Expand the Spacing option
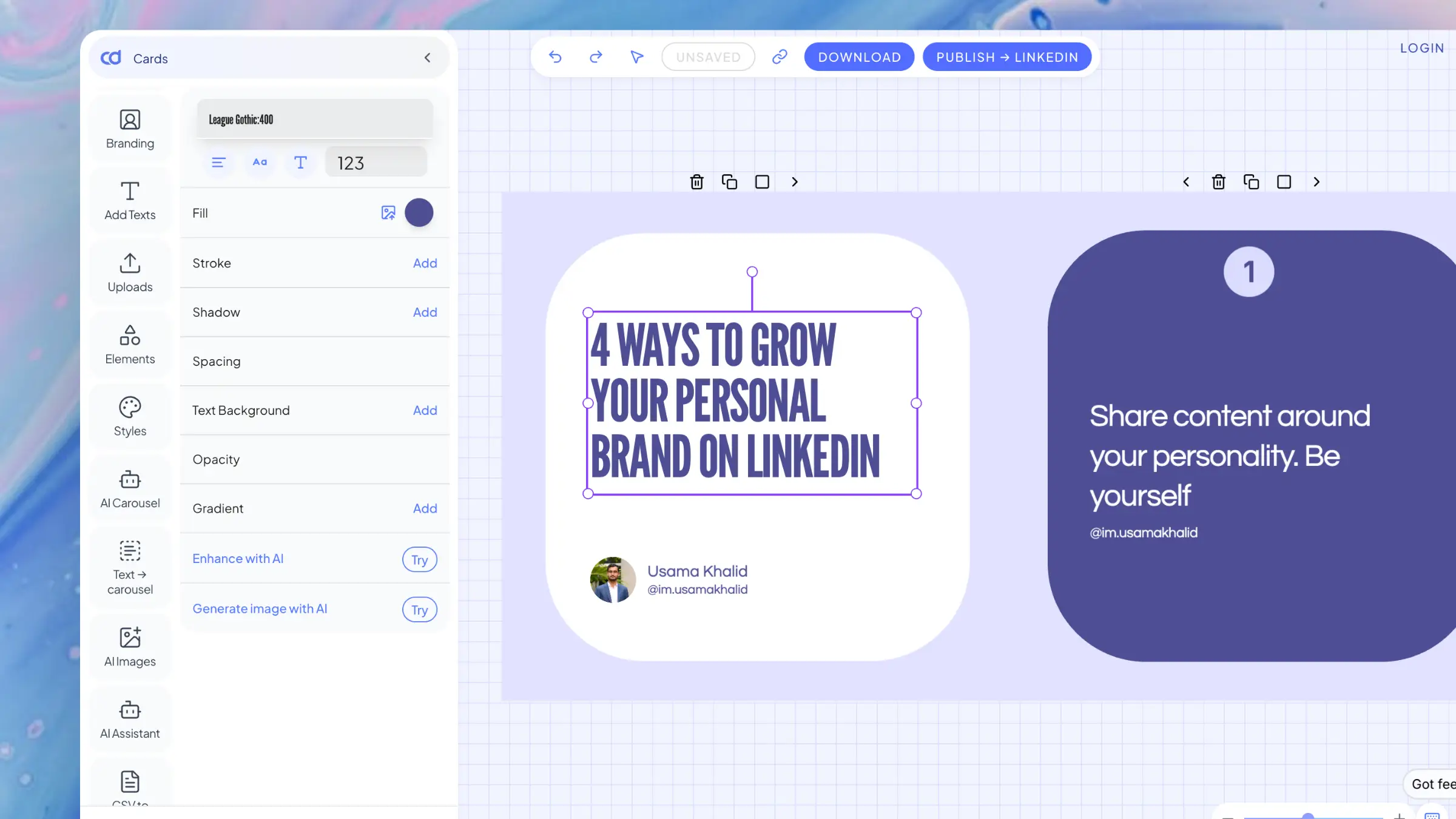This screenshot has width=1456, height=819. tap(315, 362)
